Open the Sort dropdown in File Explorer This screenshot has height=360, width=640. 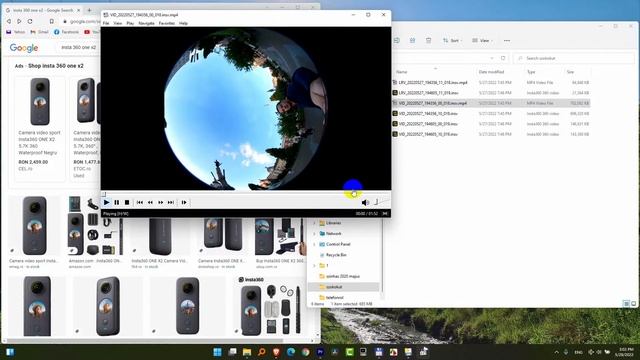452,40
